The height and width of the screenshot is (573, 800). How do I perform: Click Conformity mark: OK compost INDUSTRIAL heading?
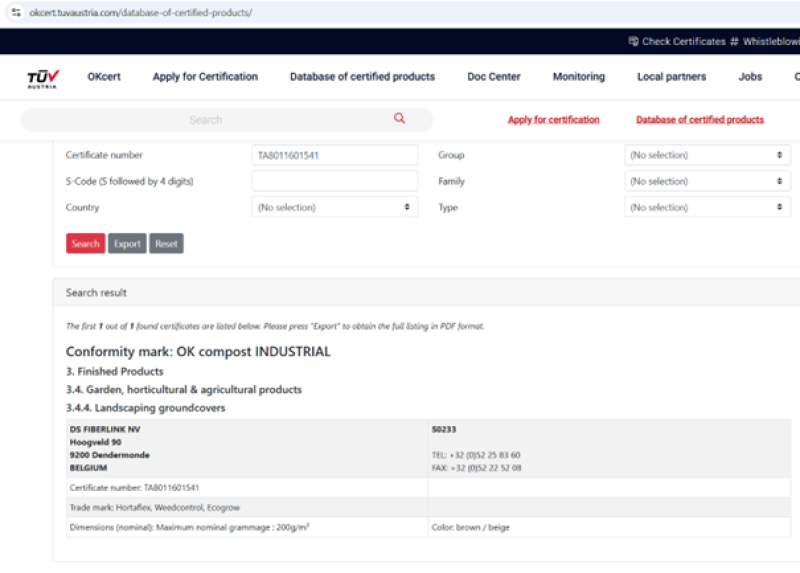tap(198, 352)
